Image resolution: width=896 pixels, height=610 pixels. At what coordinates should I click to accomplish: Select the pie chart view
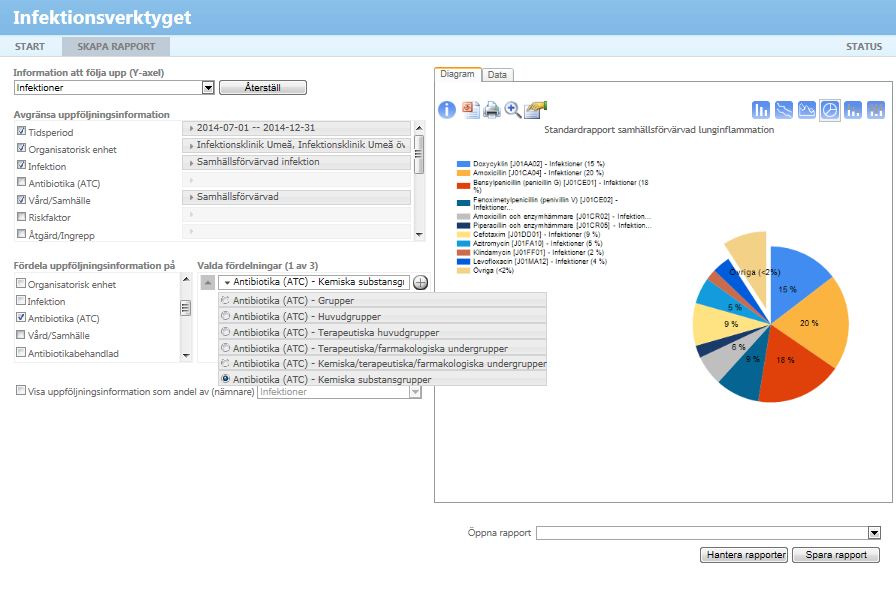[x=830, y=110]
